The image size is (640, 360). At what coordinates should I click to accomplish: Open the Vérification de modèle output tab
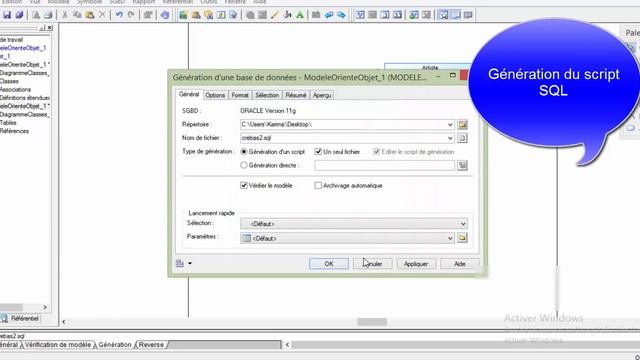(x=58, y=345)
